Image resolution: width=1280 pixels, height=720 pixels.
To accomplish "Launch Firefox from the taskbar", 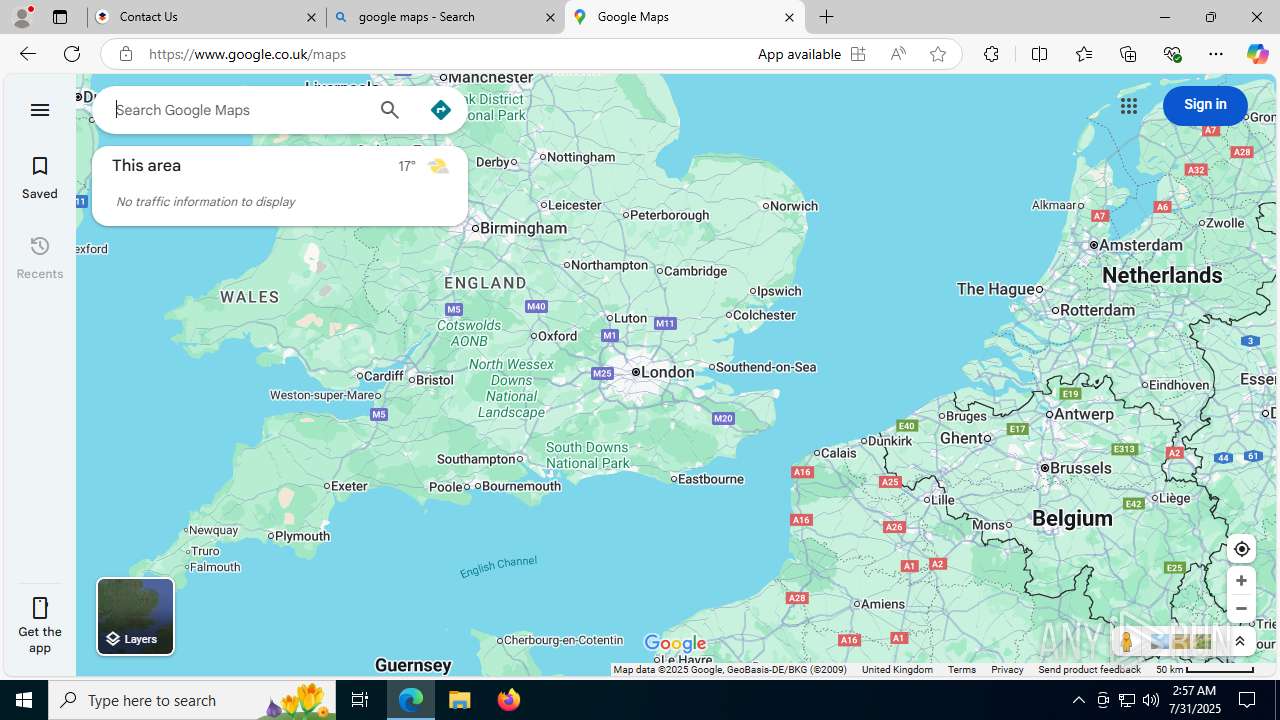I will (x=509, y=700).
